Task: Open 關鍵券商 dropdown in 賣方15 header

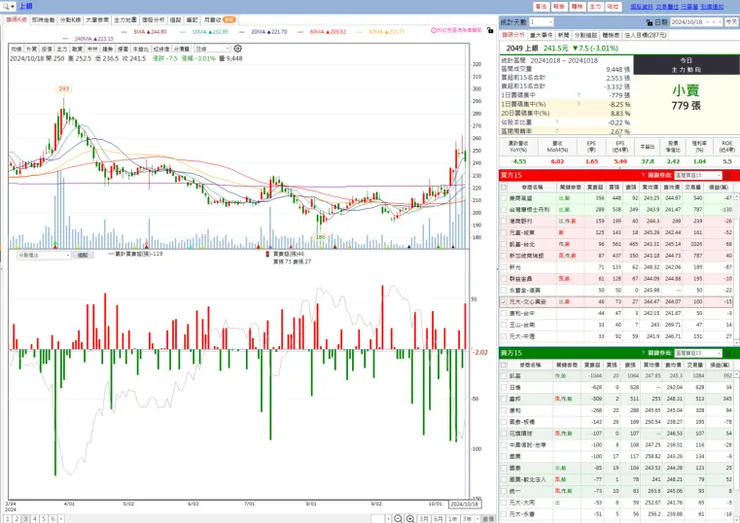Action: [698, 353]
